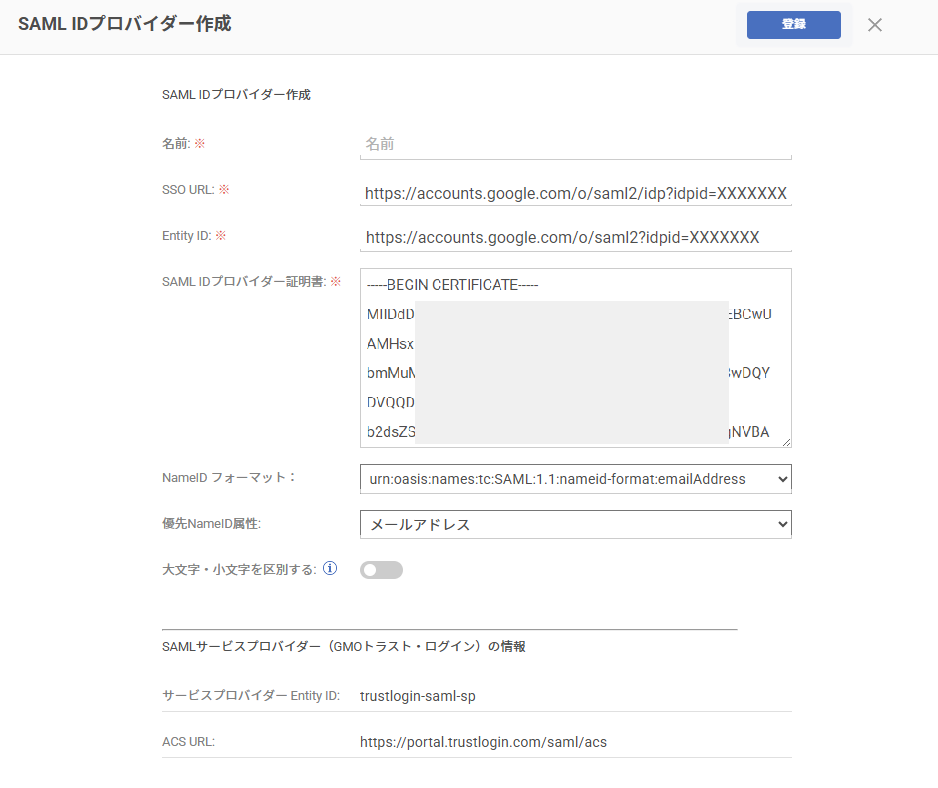The width and height of the screenshot is (938, 788).
Task: Select the trustlogin-saml-sp Entity ID value
Action: pos(418,696)
